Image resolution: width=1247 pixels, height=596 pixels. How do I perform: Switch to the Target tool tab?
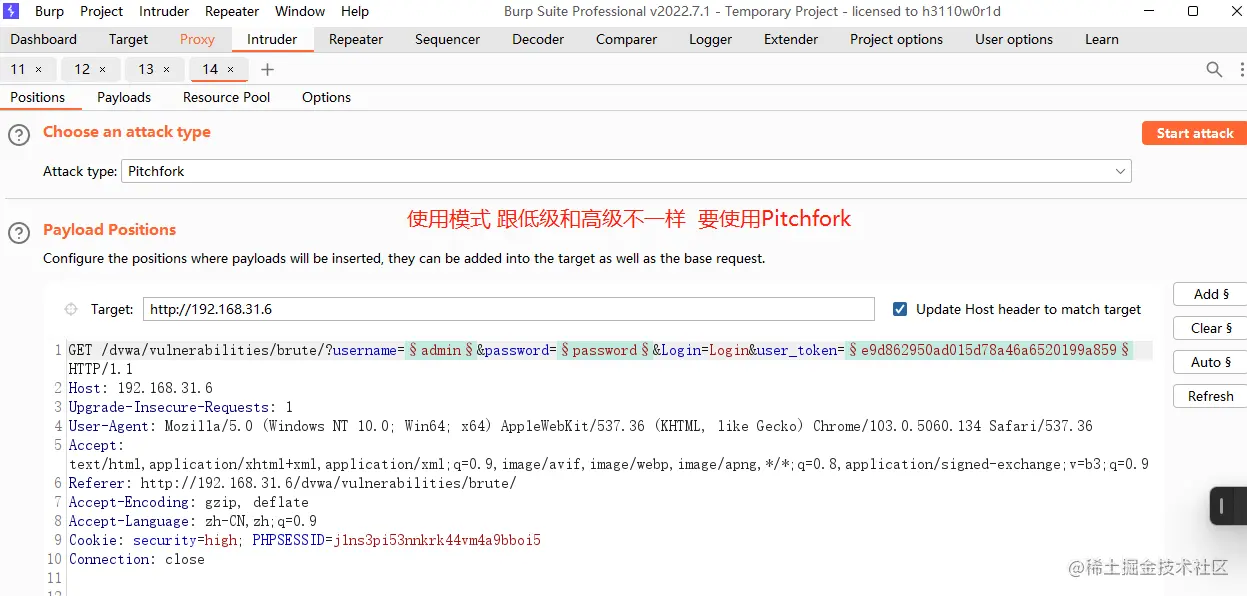coord(128,39)
